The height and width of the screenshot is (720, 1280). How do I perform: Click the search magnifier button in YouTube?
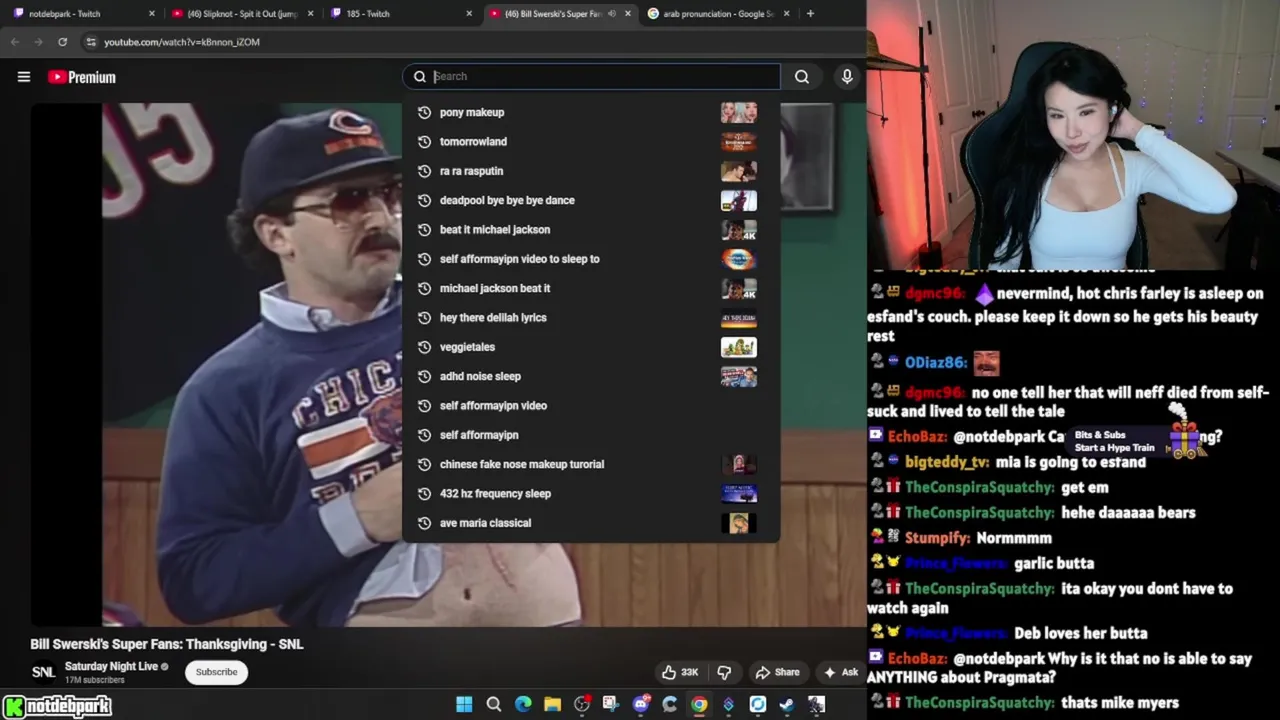[x=802, y=76]
